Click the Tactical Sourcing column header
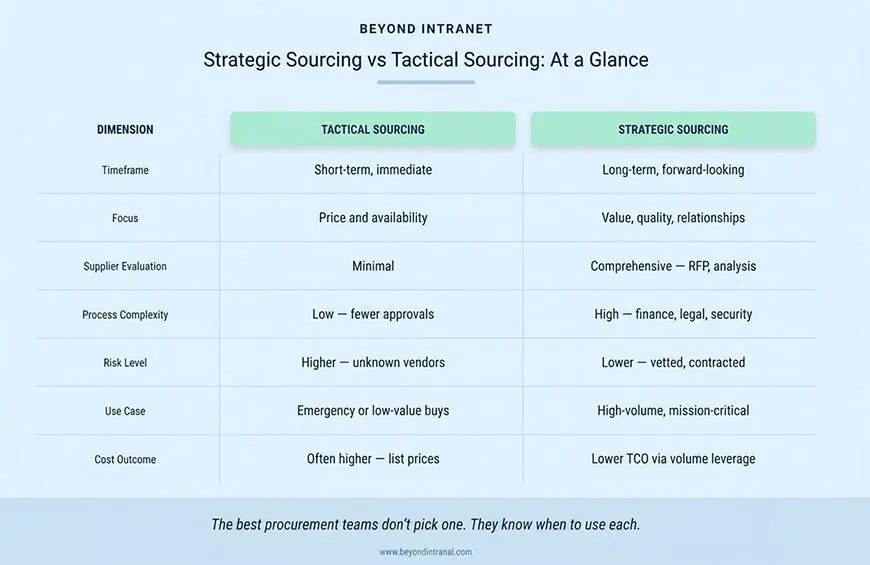The height and width of the screenshot is (565, 870). [x=372, y=129]
